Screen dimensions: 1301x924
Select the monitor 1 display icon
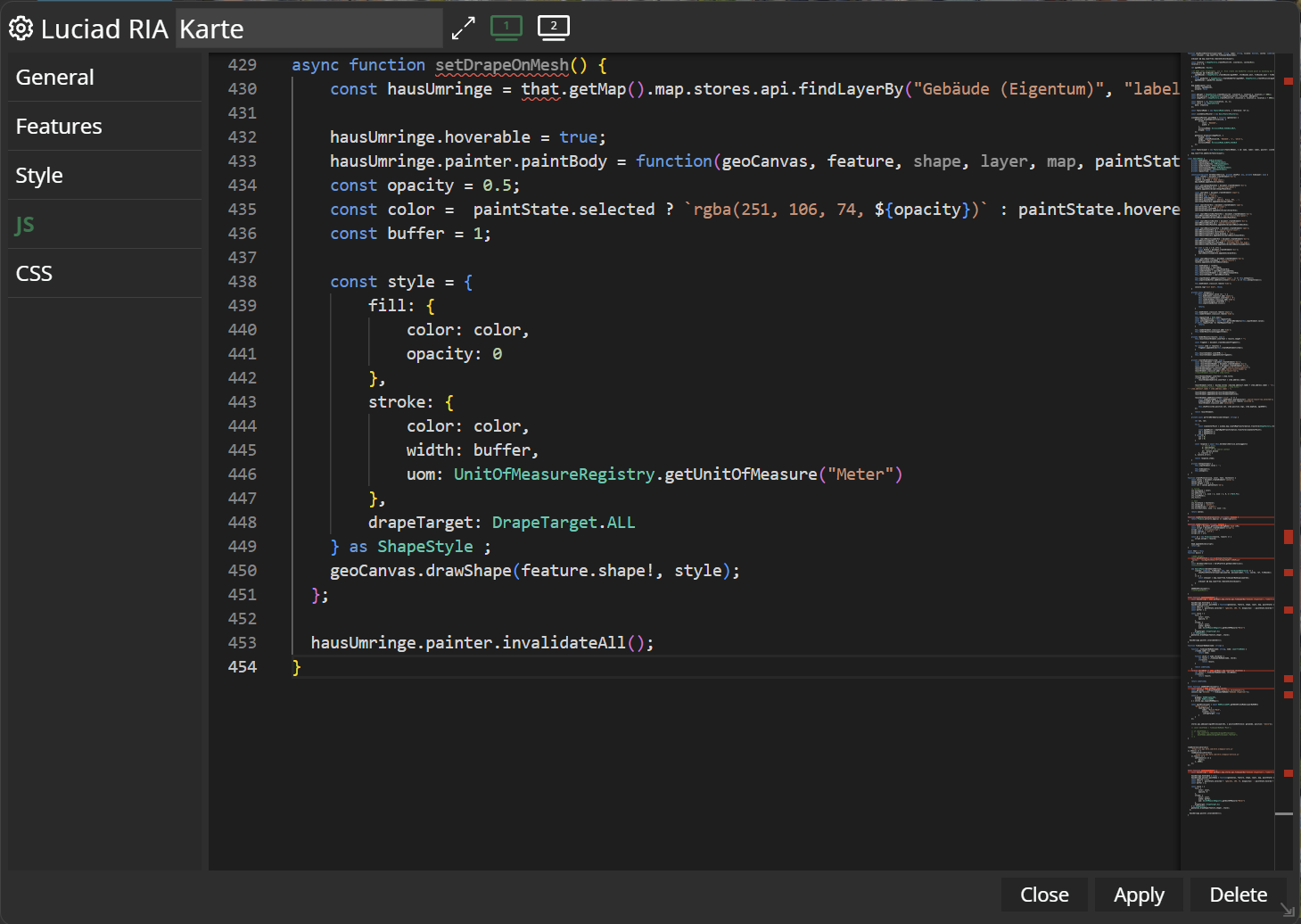tap(506, 28)
